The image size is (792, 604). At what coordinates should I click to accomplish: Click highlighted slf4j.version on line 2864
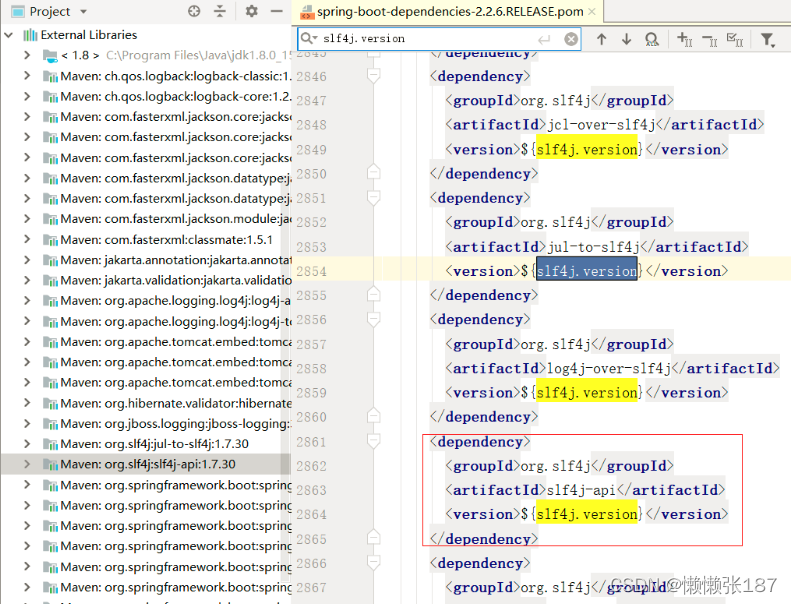coord(587,514)
